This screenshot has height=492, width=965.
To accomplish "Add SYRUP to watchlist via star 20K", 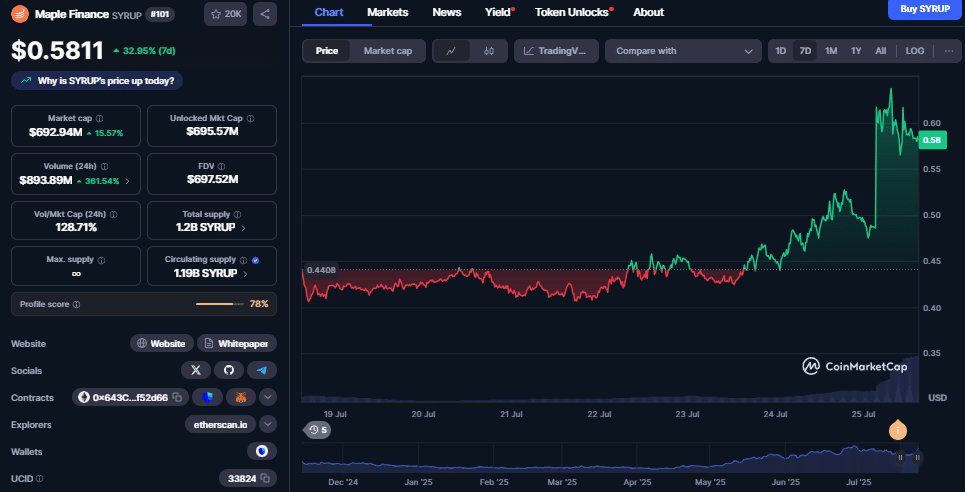I will click(x=225, y=14).
